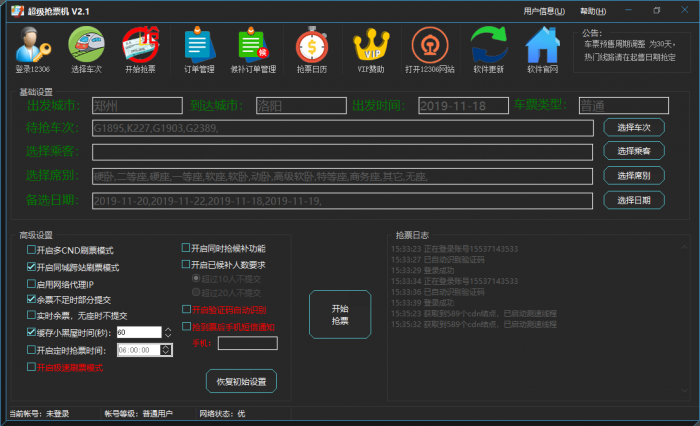700x426 pixels.
Task: Click the 缓存小黑屋时间 spinner arrows
Action: pyautogui.click(x=168, y=332)
